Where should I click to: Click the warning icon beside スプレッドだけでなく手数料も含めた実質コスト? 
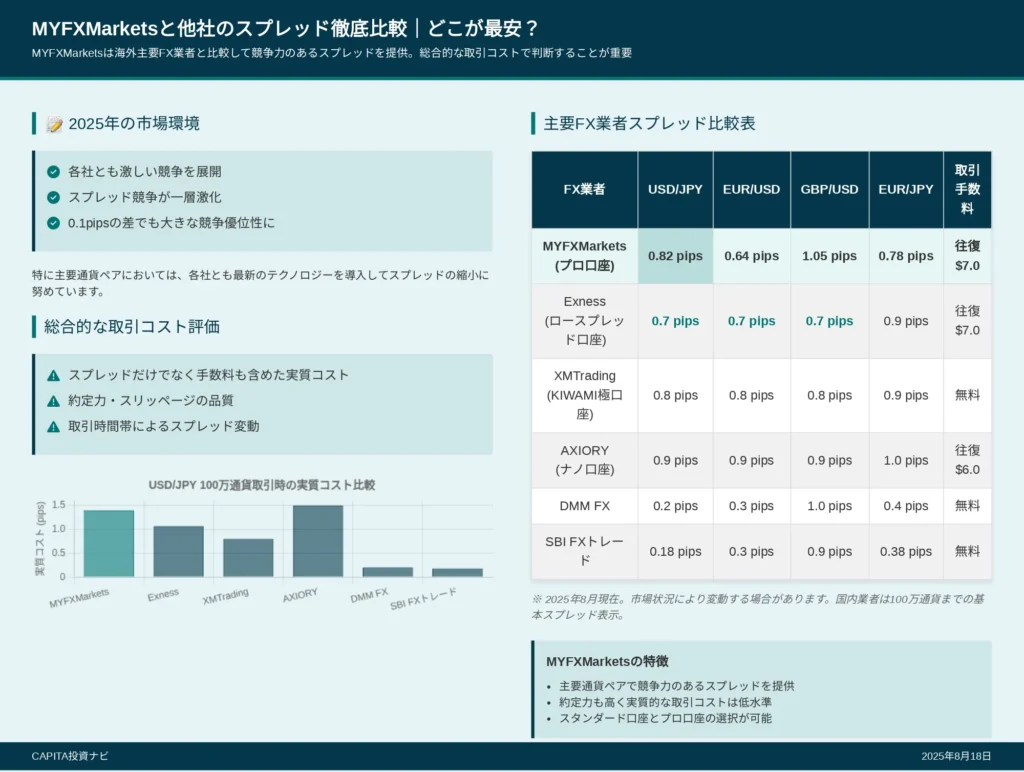click(x=54, y=376)
